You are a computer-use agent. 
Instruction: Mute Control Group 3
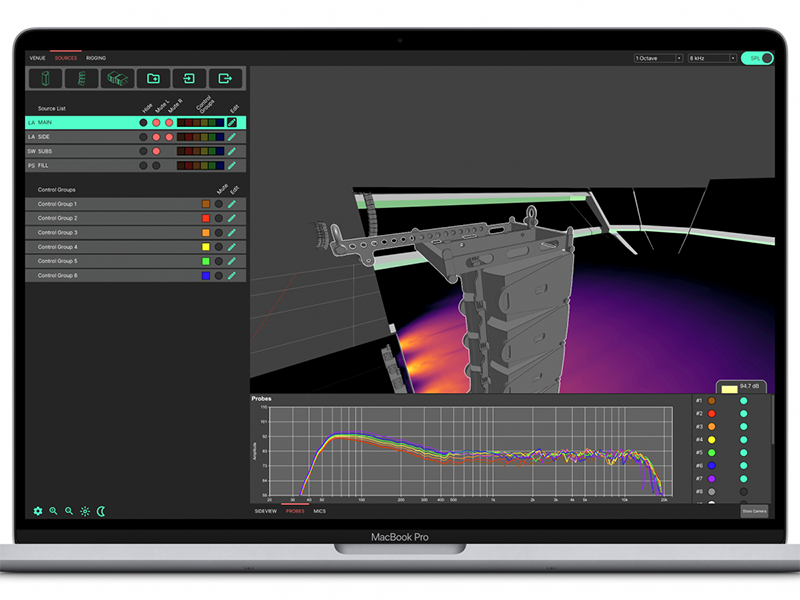click(218, 233)
